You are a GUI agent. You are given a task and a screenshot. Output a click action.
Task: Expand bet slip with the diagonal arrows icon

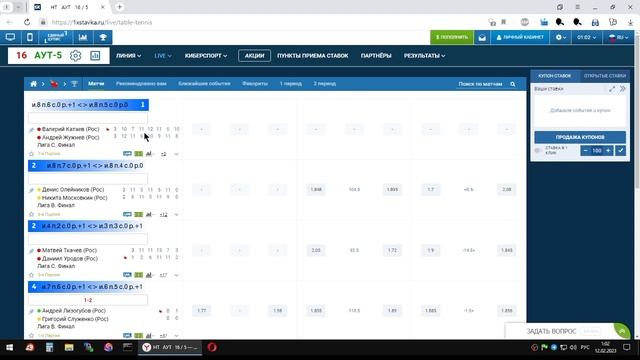[x=612, y=89]
